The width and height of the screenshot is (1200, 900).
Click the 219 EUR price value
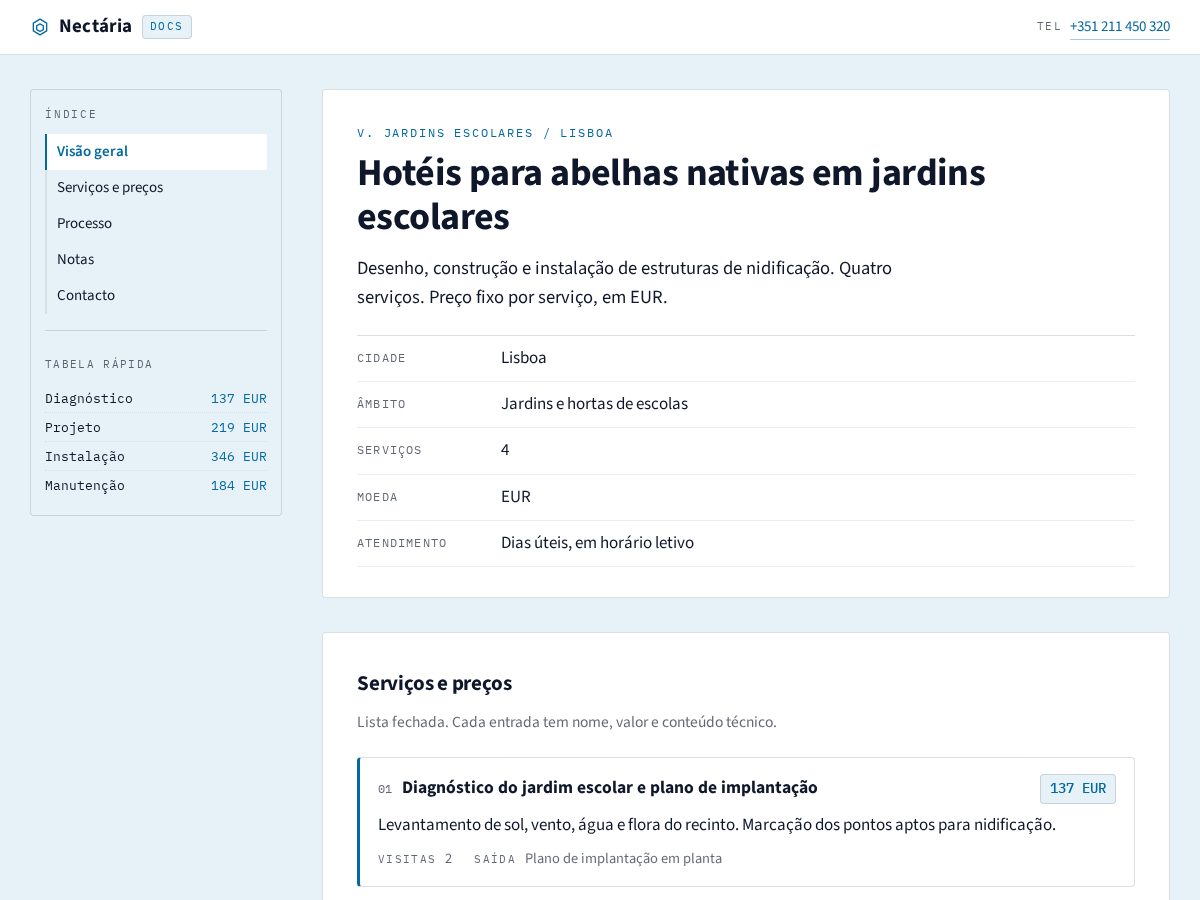(x=238, y=428)
